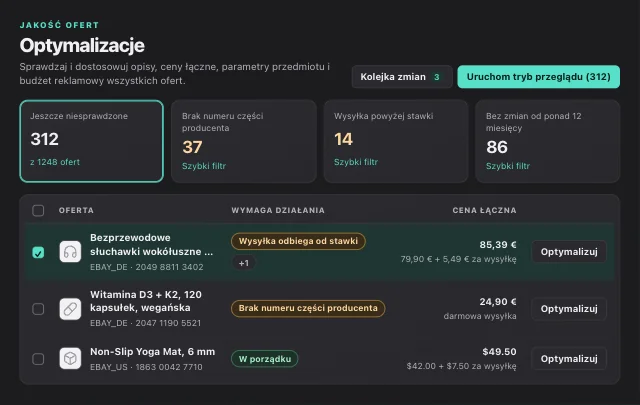Select the Brak numeru części producenta card
The height and width of the screenshot is (405, 640).
pyautogui.click(x=244, y=141)
